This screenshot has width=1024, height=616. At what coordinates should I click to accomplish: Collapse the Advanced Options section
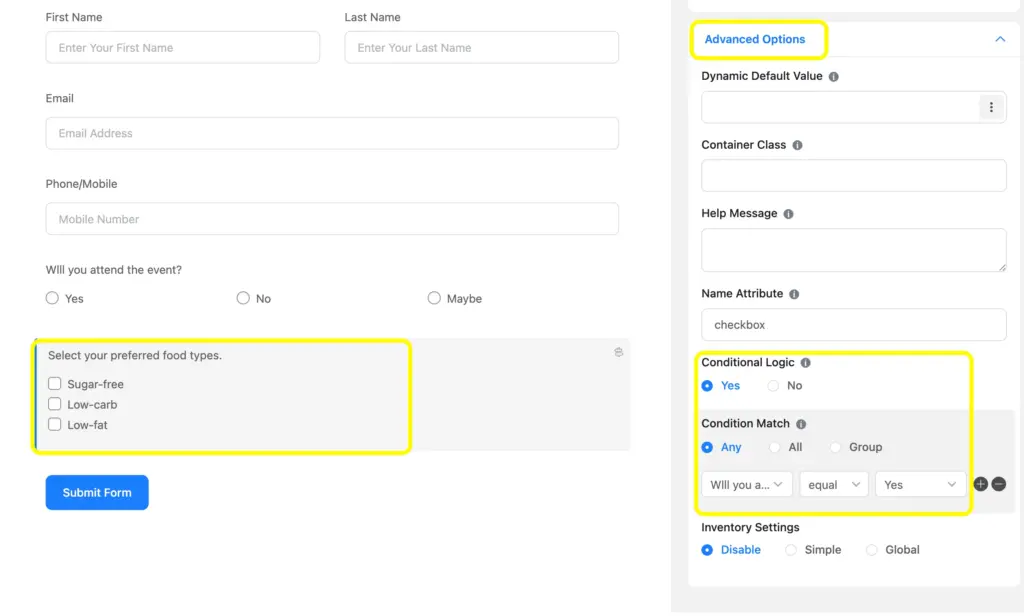pos(1000,39)
